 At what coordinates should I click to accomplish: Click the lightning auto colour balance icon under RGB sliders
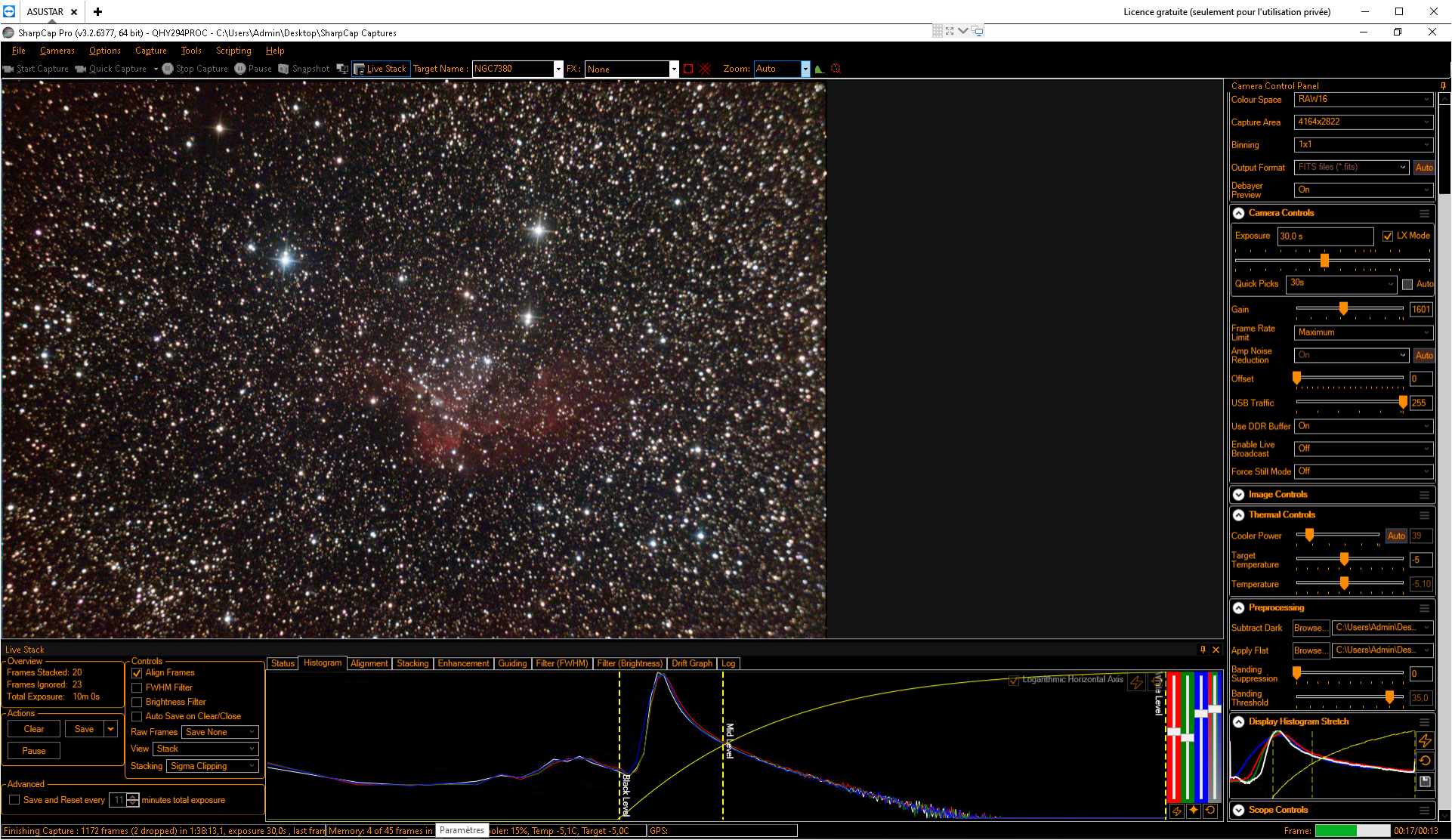(x=1177, y=811)
